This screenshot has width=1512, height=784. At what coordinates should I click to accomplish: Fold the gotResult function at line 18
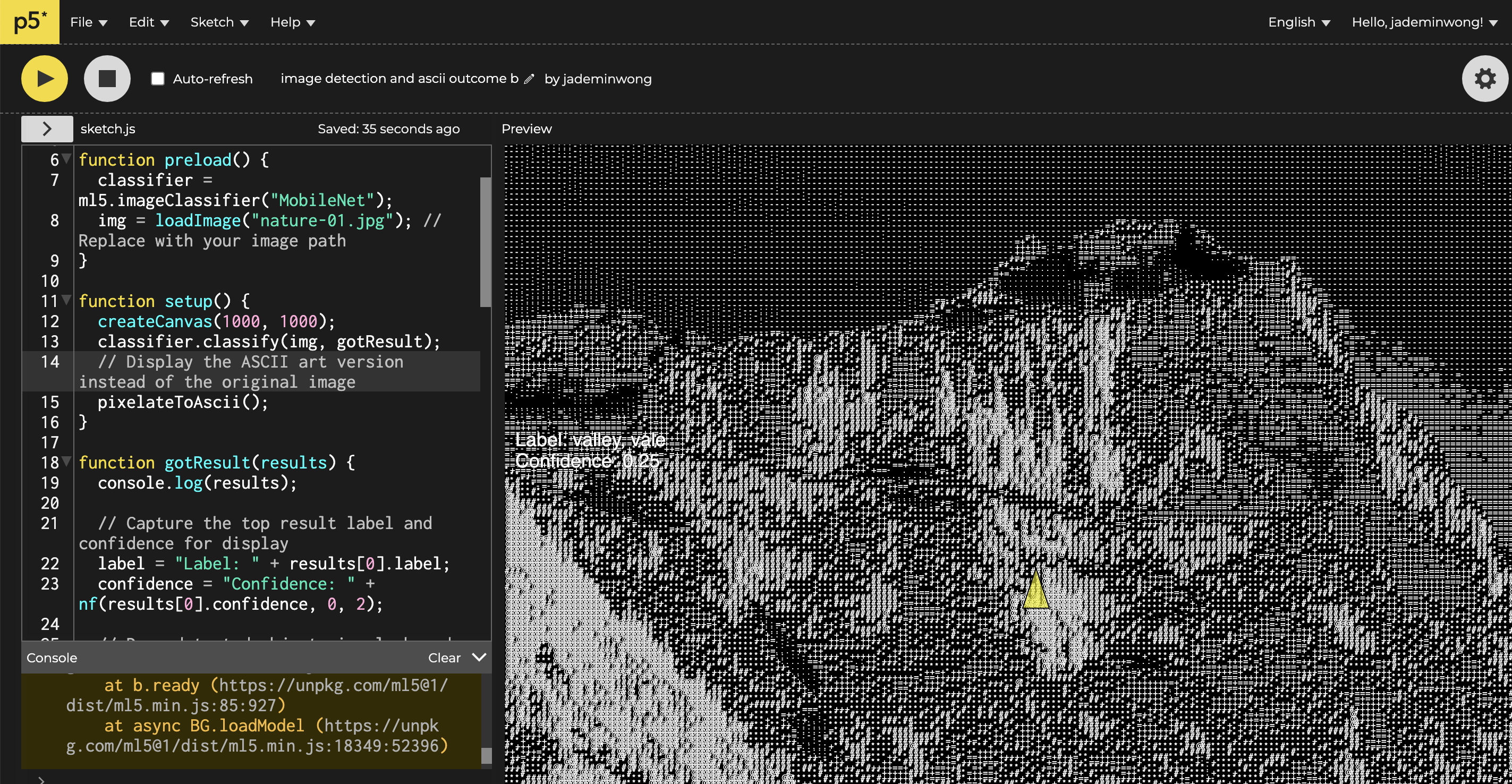(67, 461)
